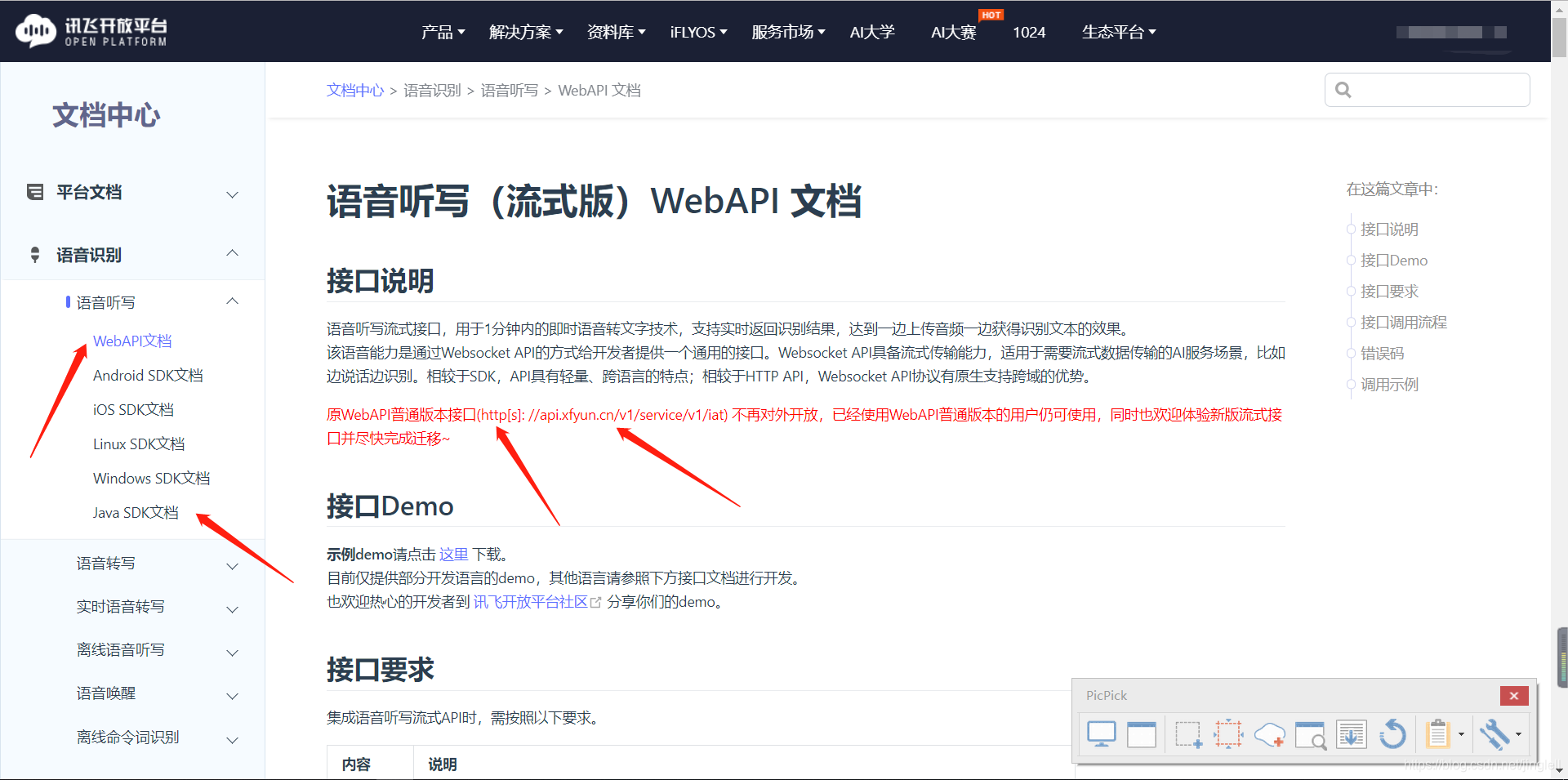Select Java SDK文档 in sidebar
Image resolution: width=1568 pixels, height=780 pixels.
coord(136,512)
